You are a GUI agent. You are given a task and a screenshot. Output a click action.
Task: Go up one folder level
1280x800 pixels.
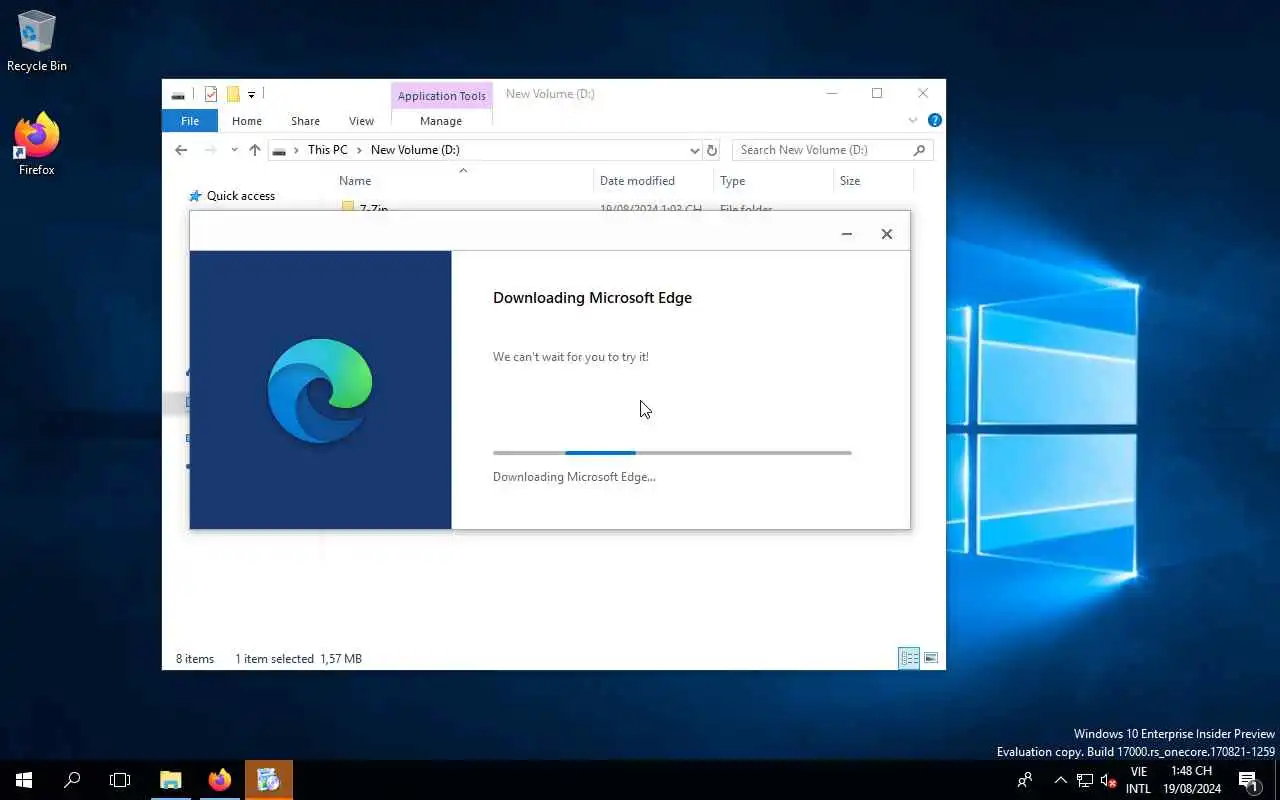(x=255, y=150)
